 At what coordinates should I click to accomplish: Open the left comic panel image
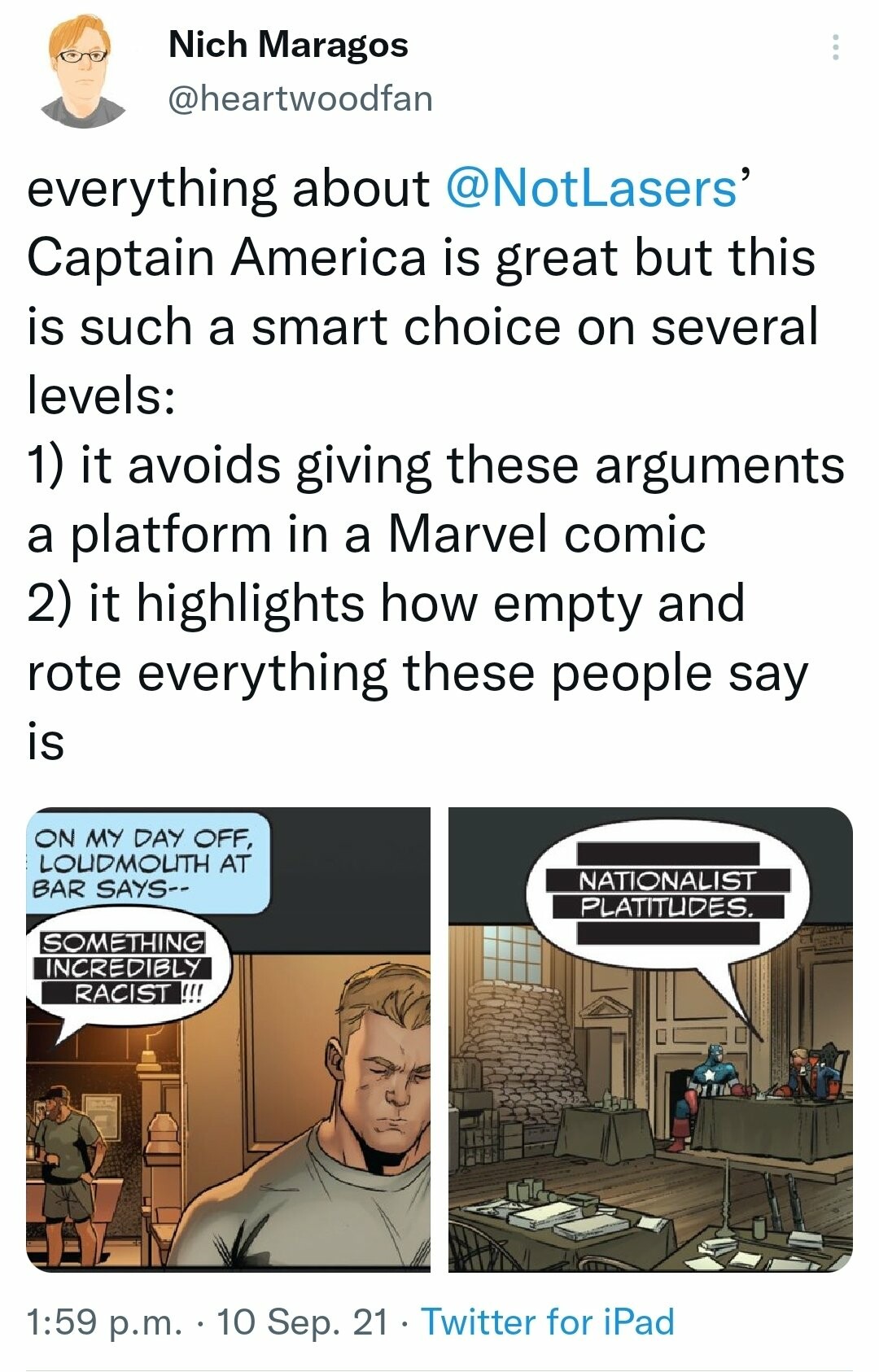228,1039
